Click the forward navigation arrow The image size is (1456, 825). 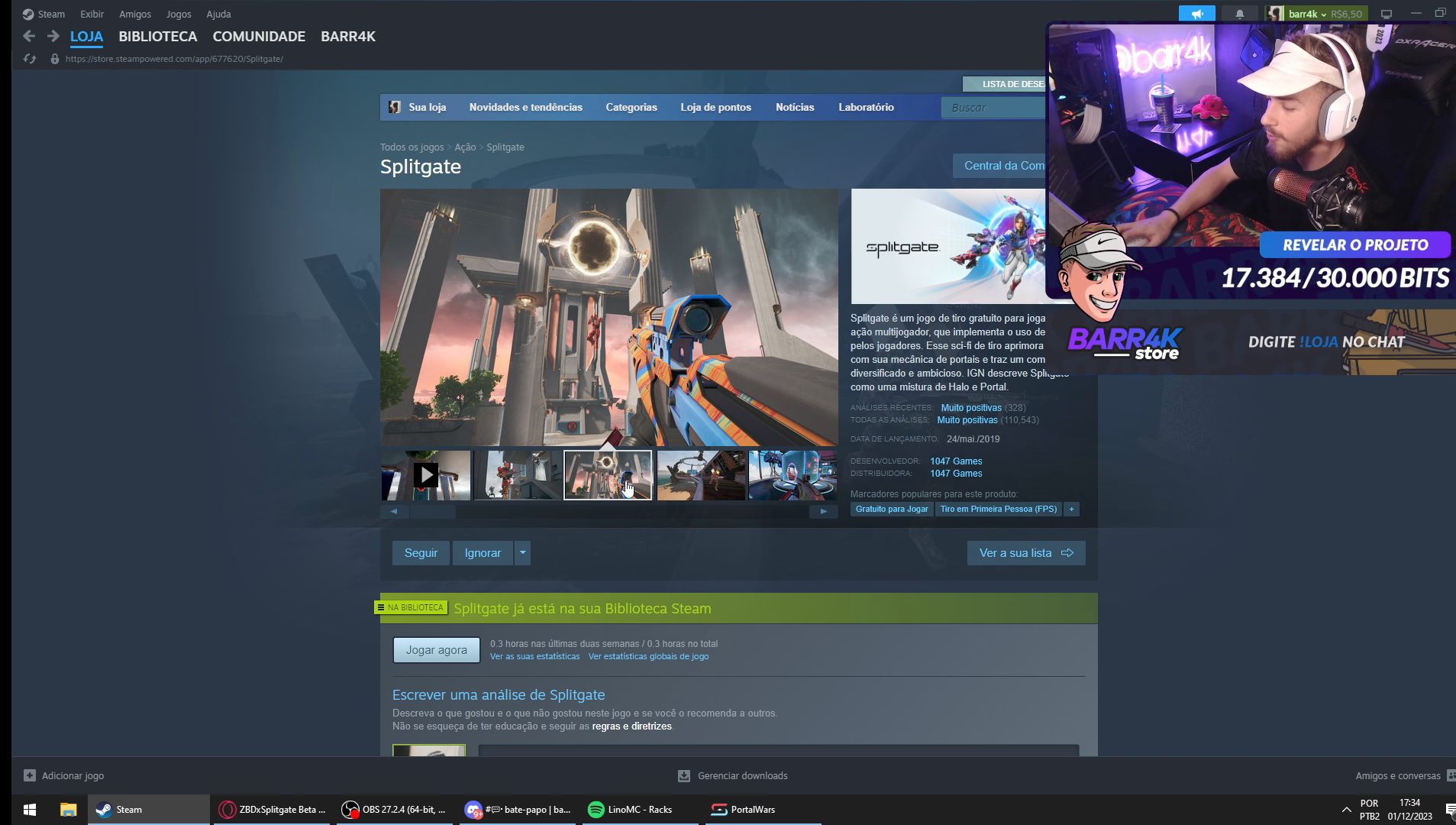pyautogui.click(x=53, y=36)
